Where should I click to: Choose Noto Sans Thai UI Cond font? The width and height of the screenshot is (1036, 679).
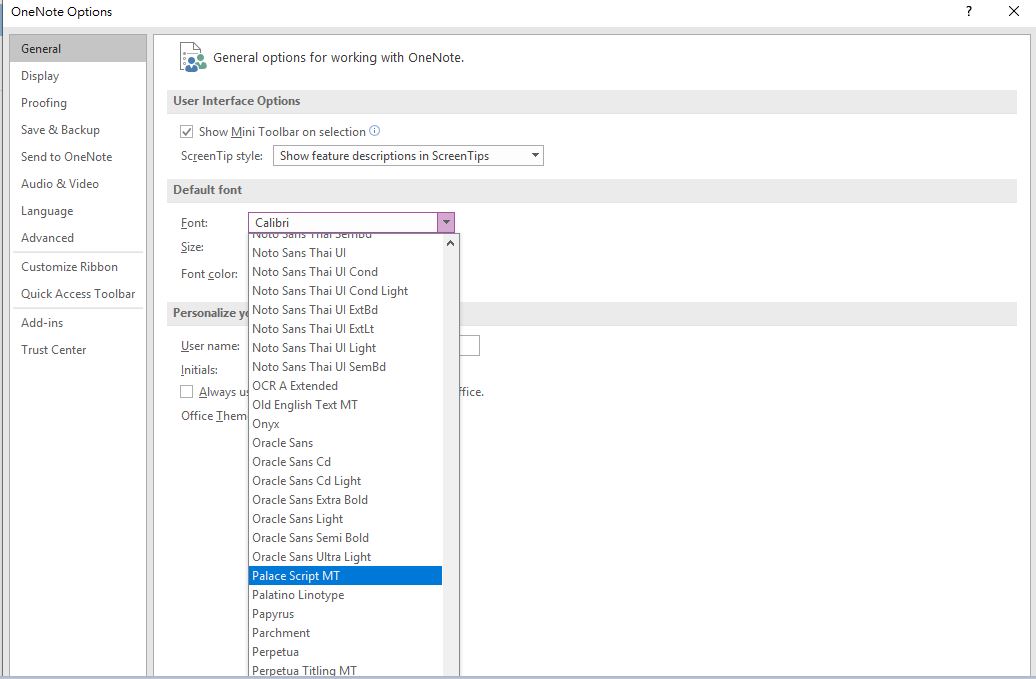coord(346,272)
